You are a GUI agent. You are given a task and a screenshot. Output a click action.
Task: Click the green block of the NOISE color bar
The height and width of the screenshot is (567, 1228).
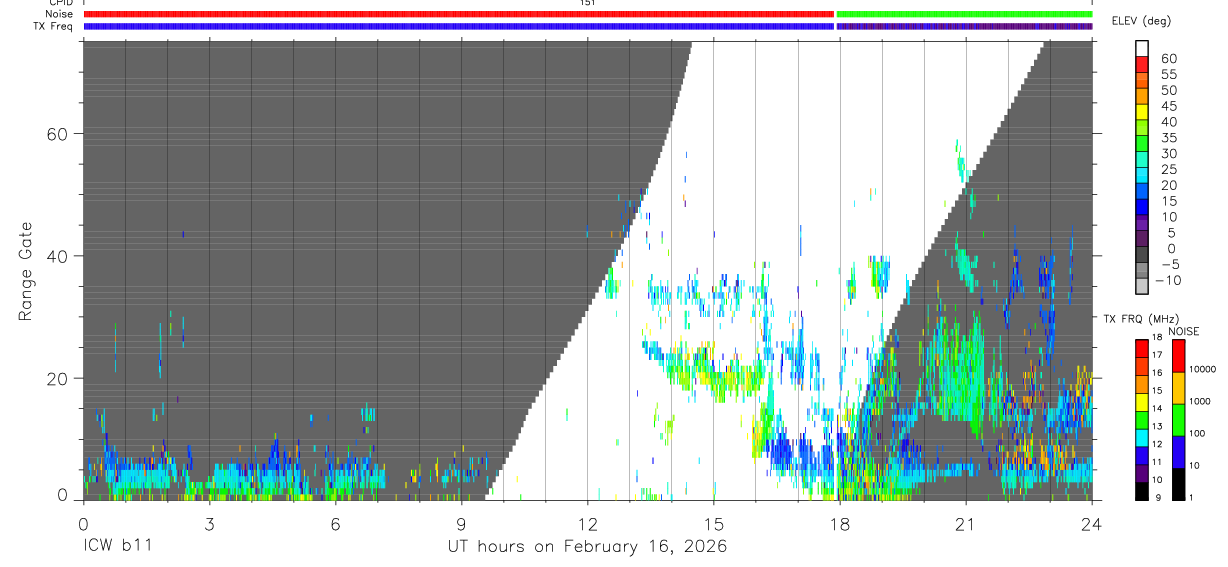click(1179, 418)
